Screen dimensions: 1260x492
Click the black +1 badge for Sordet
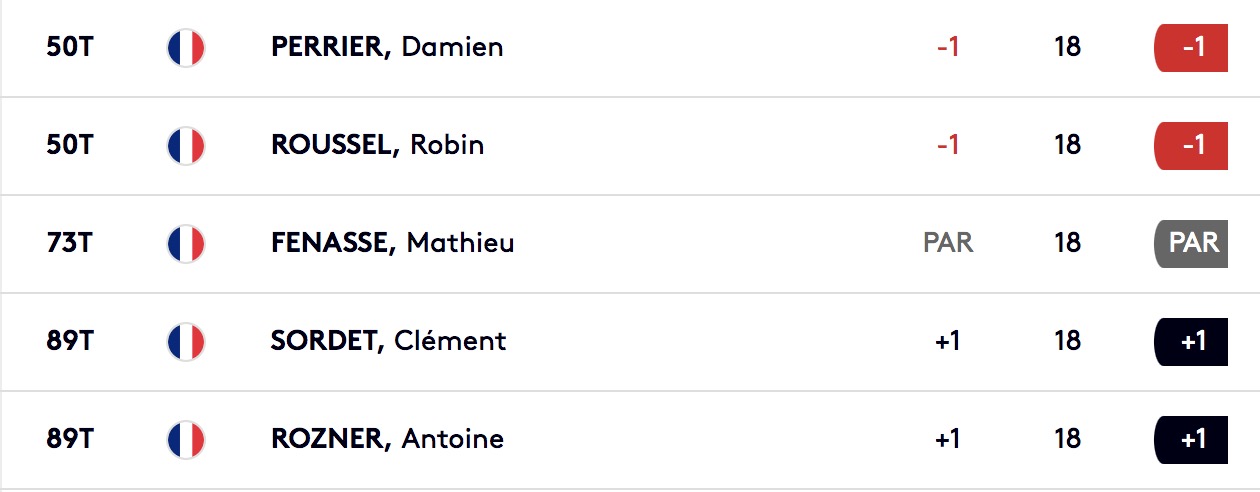1191,341
